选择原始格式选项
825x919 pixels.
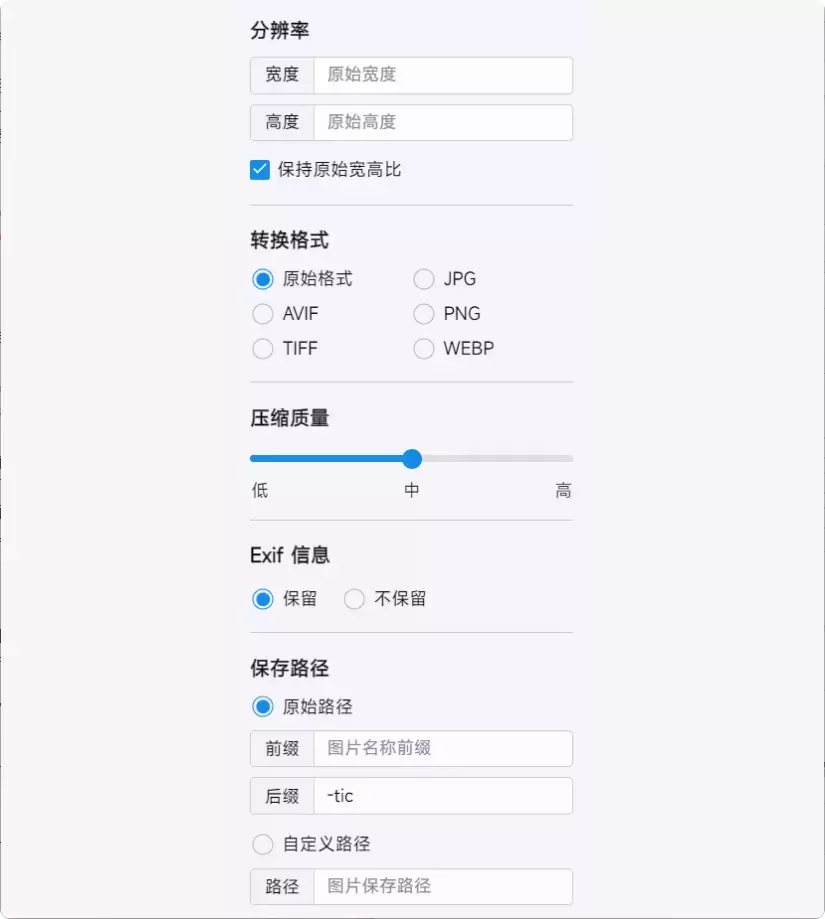pos(262,279)
